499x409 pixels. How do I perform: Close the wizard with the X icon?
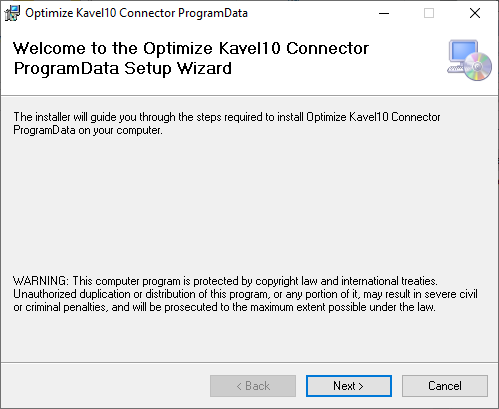point(475,13)
